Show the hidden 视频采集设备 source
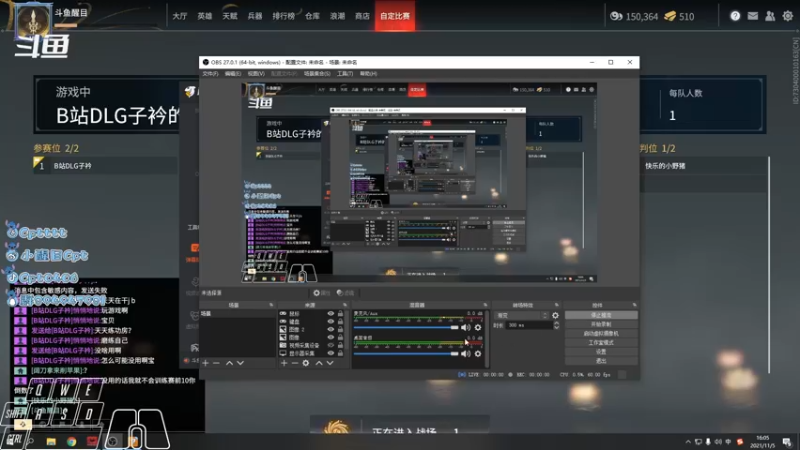The image size is (800, 450). (331, 345)
